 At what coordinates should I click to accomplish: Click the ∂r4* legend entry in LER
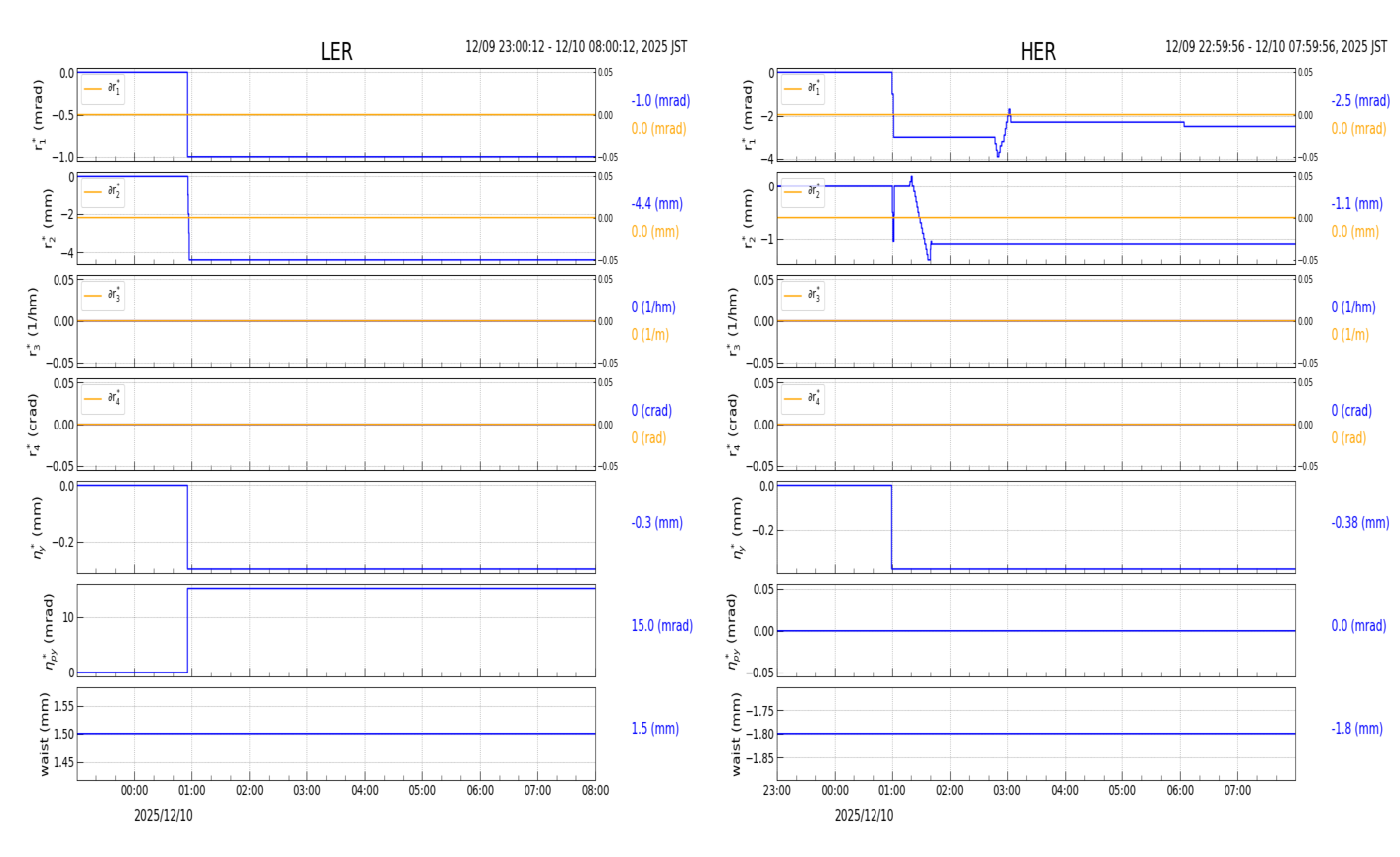(x=102, y=399)
